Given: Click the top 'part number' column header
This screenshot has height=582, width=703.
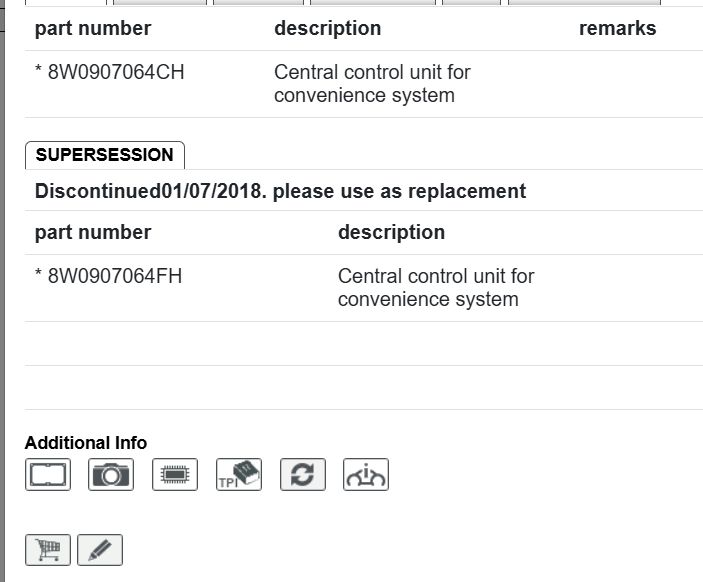Looking at the screenshot, I should click(93, 28).
